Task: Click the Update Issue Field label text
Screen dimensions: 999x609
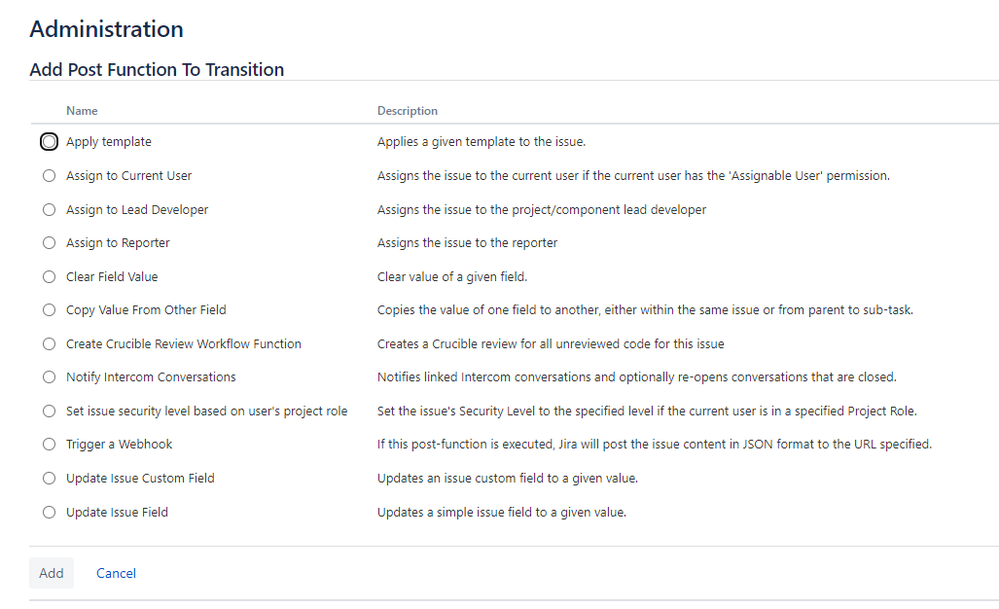Action: click(117, 512)
